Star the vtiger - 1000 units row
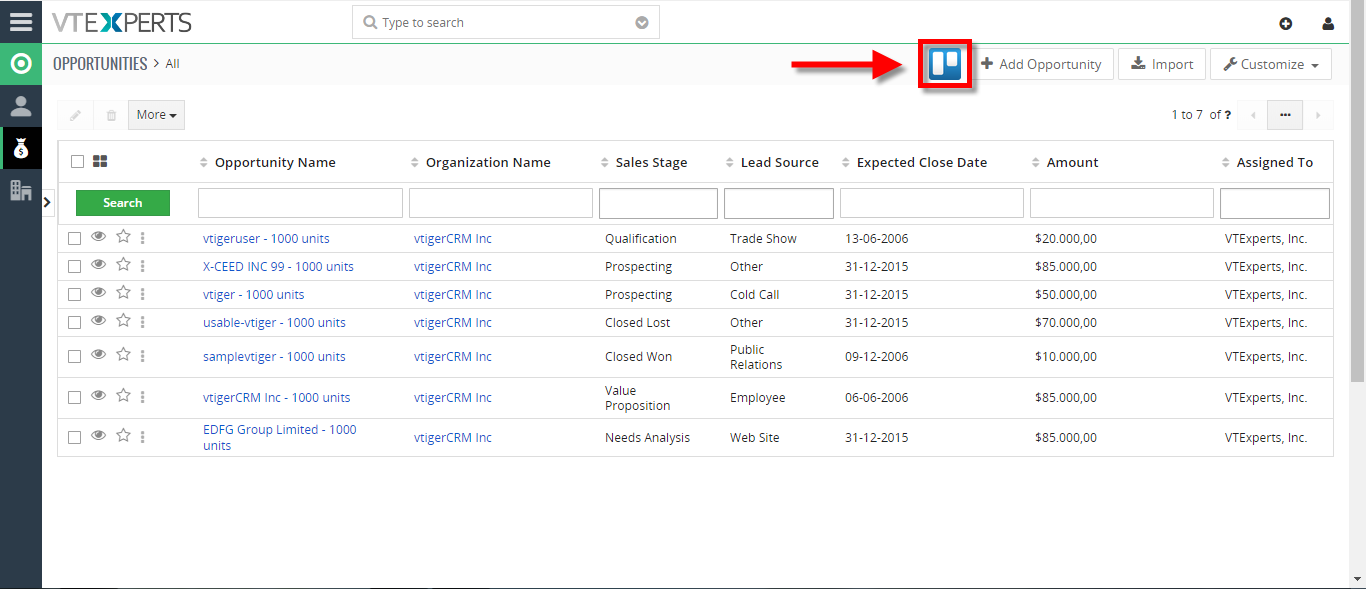The width and height of the screenshot is (1366, 589). 123,293
